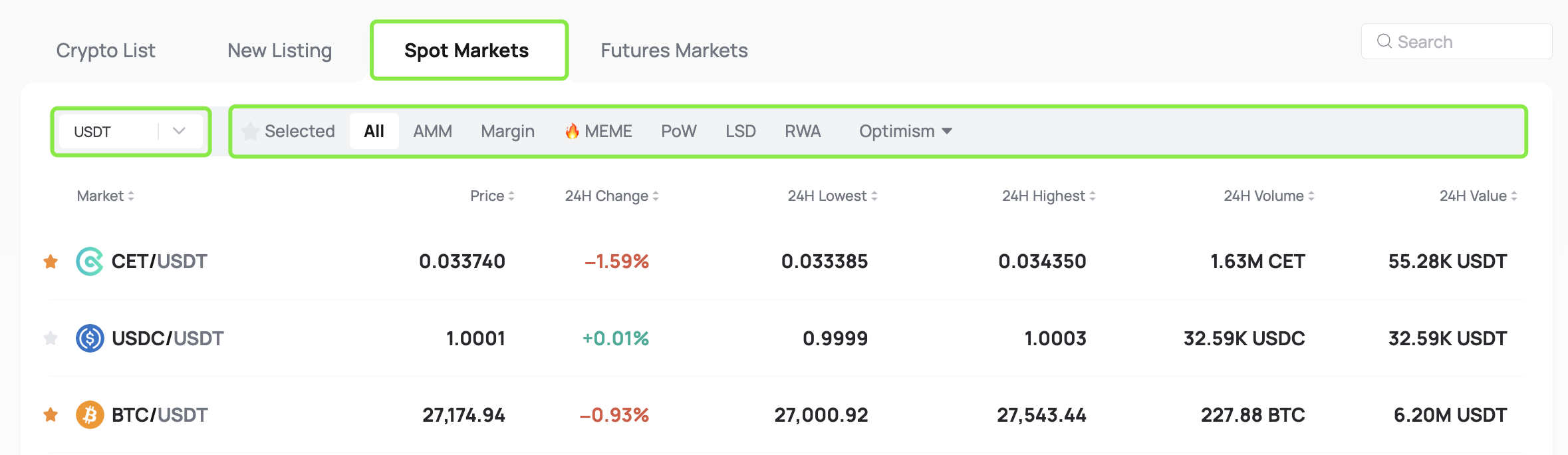Click the Market column sort icon
The width and height of the screenshot is (1568, 455).
click(x=132, y=196)
